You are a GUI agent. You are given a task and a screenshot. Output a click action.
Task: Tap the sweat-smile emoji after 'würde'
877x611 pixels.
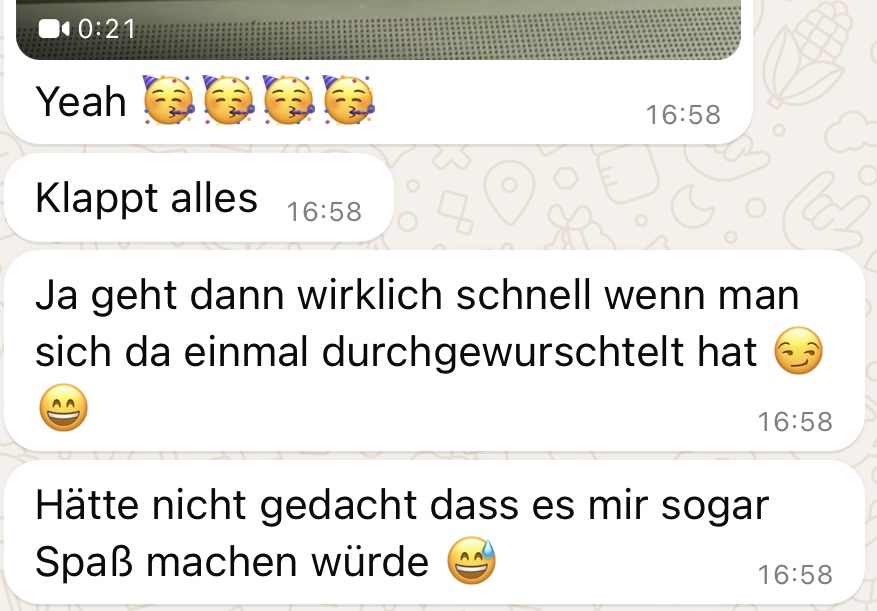[471, 561]
